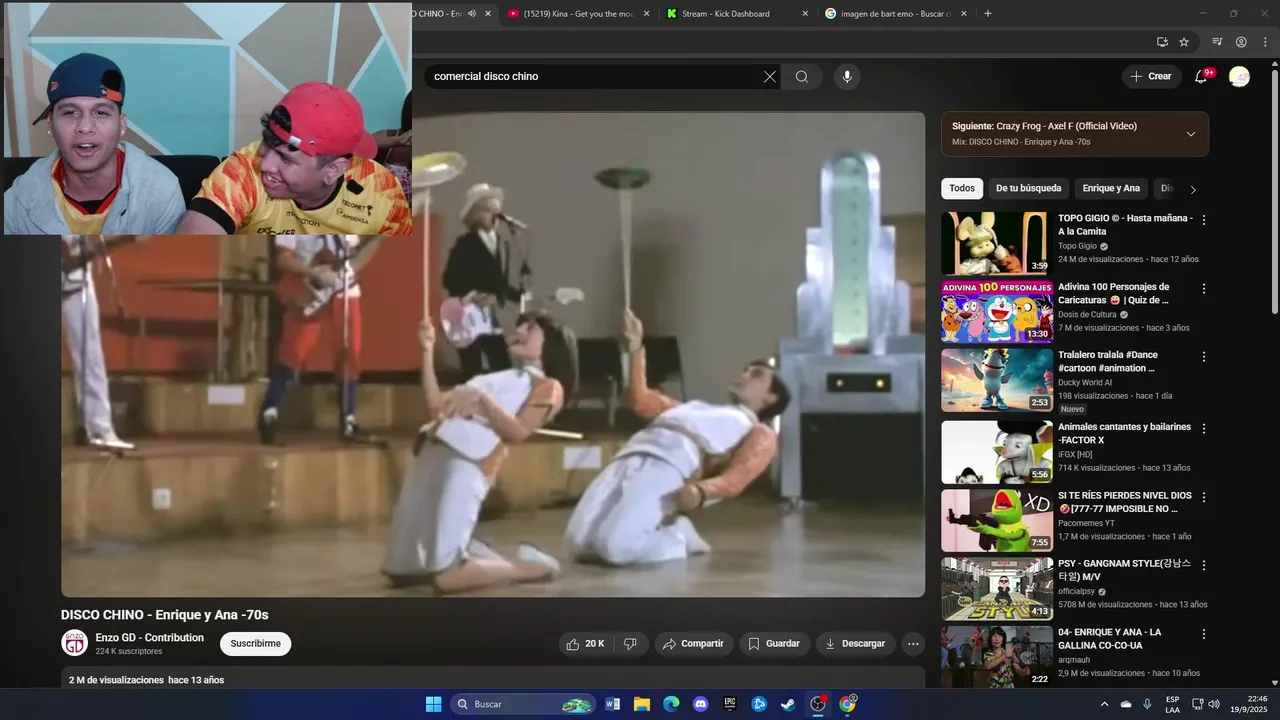Image resolution: width=1280 pixels, height=720 pixels.
Task: Open options menu for Adivina 100 Personajes video
Action: click(1204, 289)
